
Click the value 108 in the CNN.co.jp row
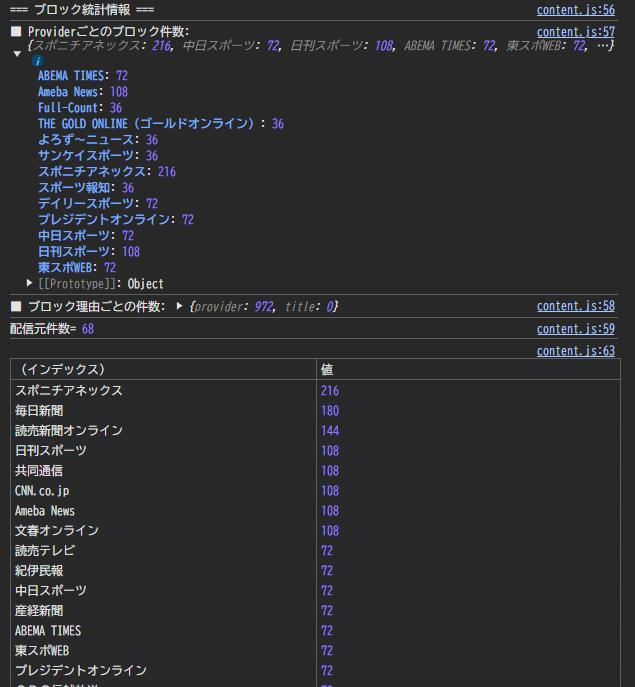[x=330, y=491]
